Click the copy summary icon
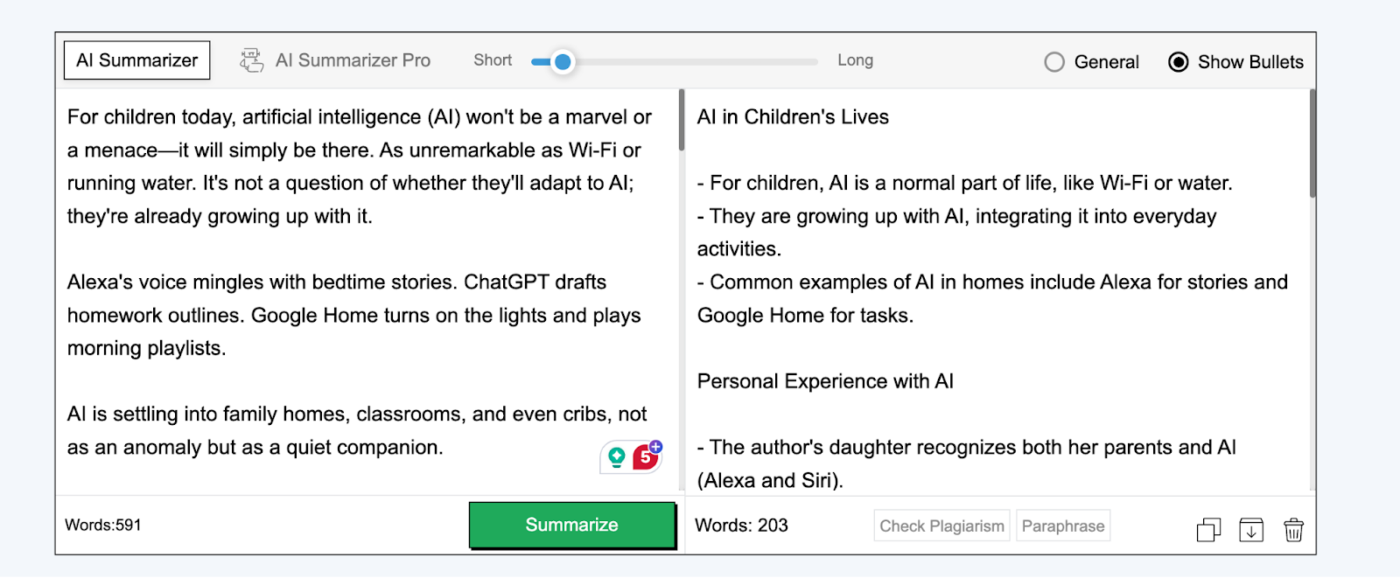Image resolution: width=1400 pixels, height=578 pixels. (x=1208, y=529)
